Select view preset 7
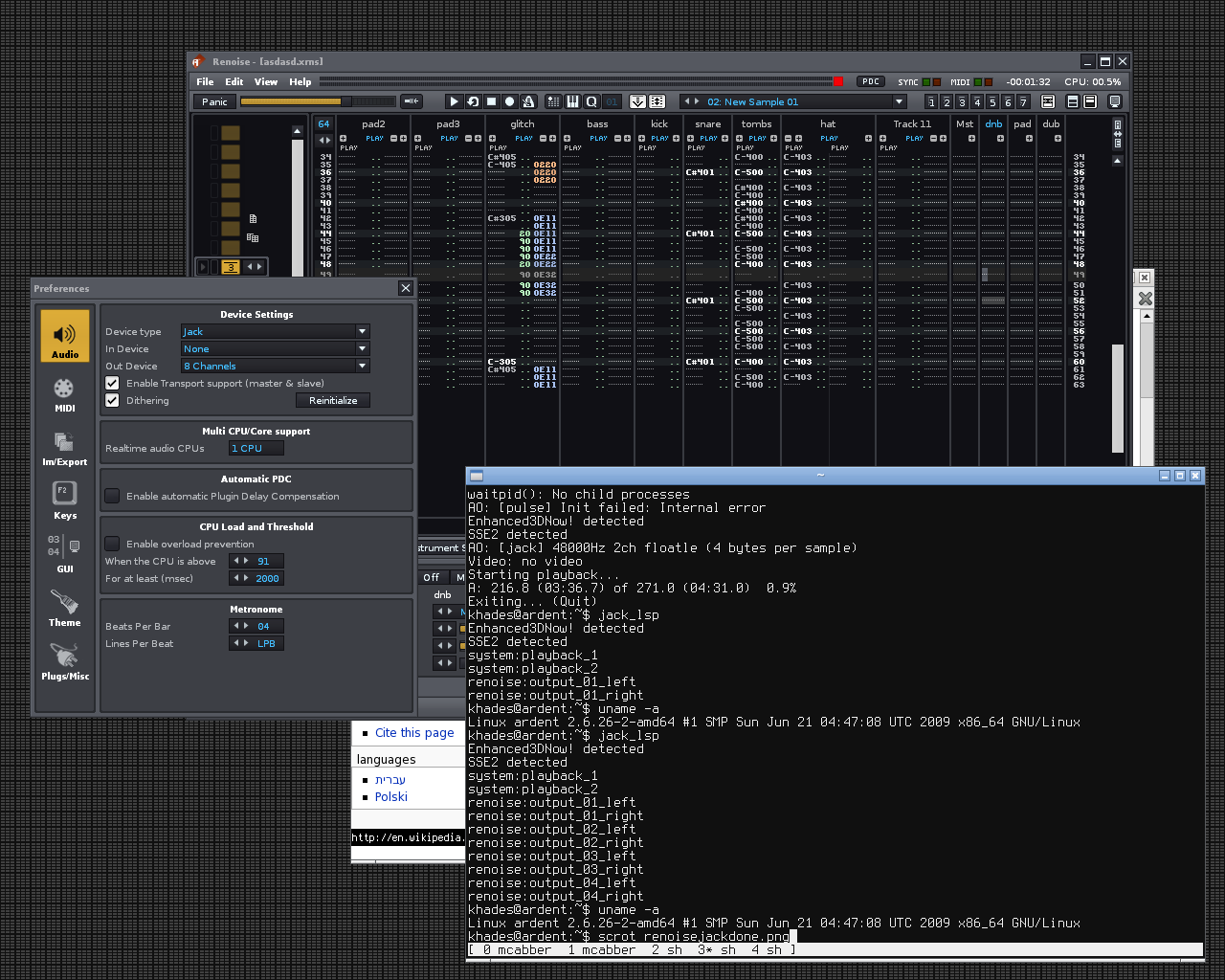 pos(1023,101)
